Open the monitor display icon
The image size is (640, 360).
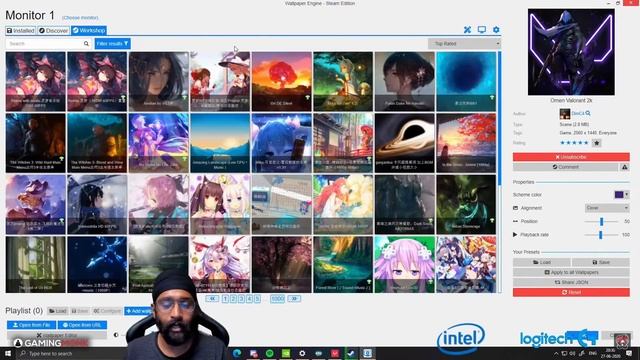[482, 30]
